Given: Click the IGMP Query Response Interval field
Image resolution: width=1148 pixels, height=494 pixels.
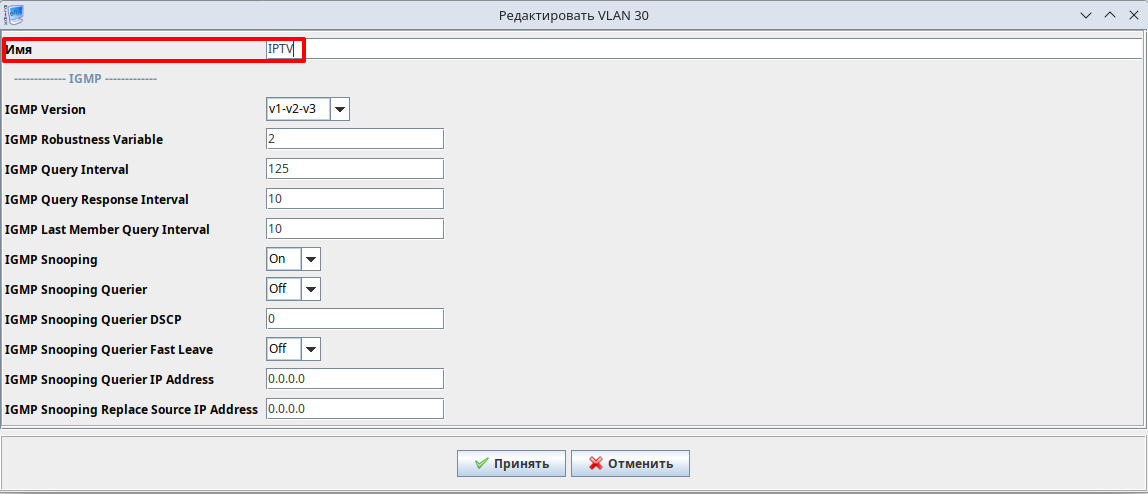Looking at the screenshot, I should coord(354,199).
